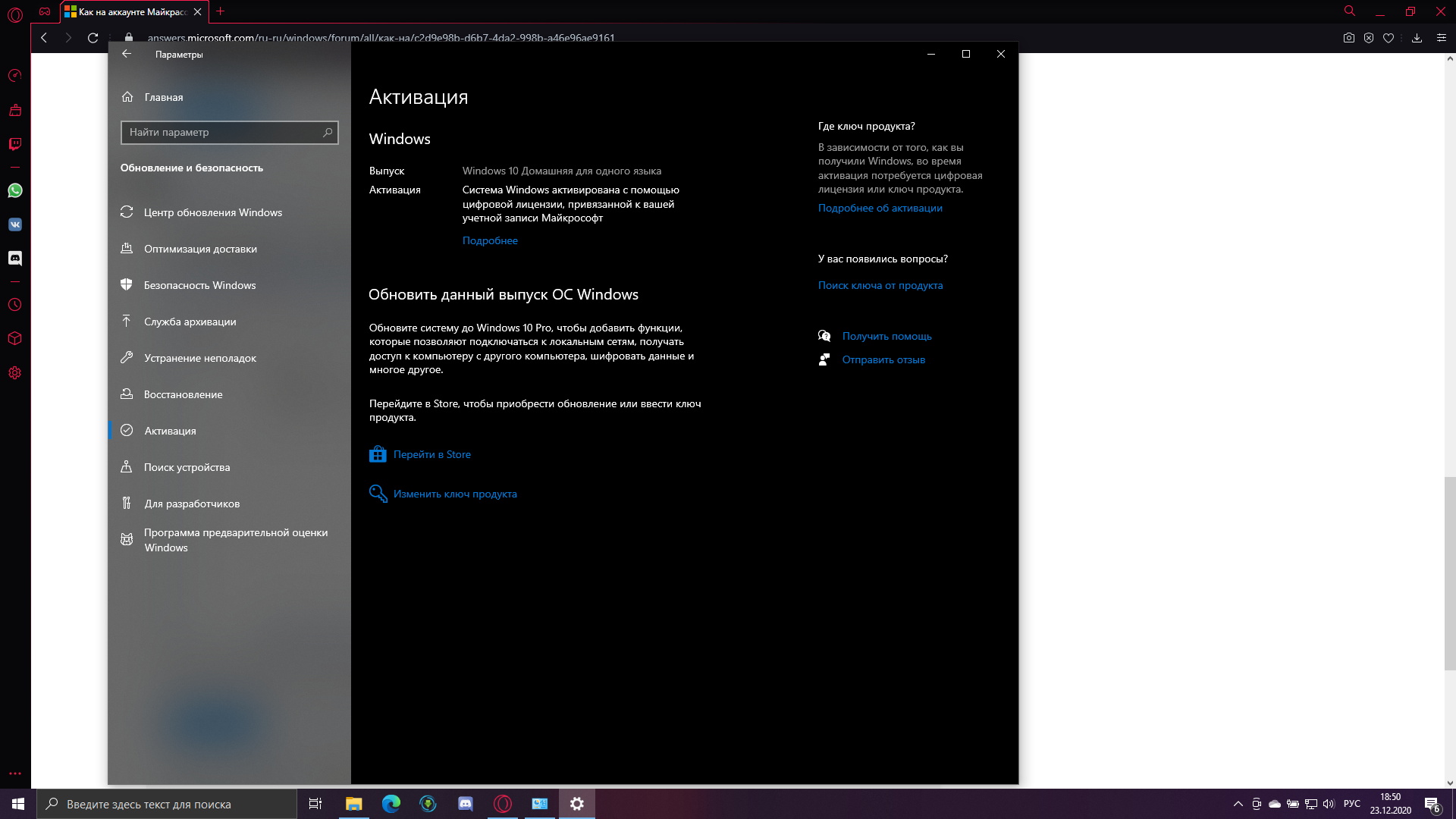The height and width of the screenshot is (819, 1456).
Task: Open sidebar three-dot setup menu
Action: tap(15, 774)
